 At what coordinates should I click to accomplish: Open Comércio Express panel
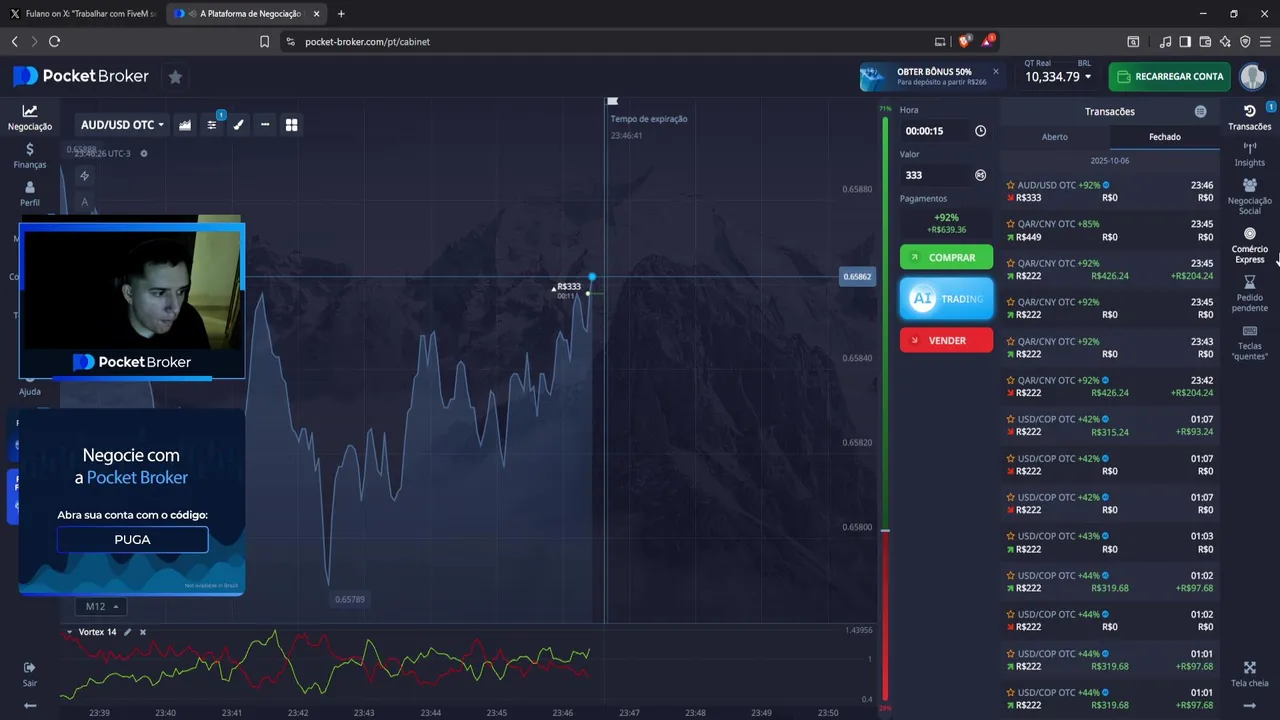pos(1250,246)
